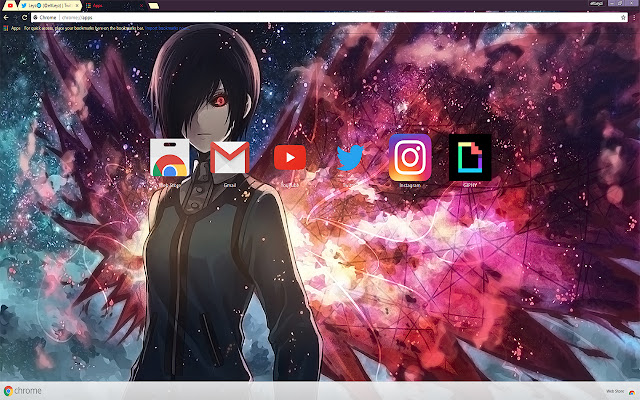Close the Twitter tab
Screen dimensions: 640x400
click(x=77, y=5)
